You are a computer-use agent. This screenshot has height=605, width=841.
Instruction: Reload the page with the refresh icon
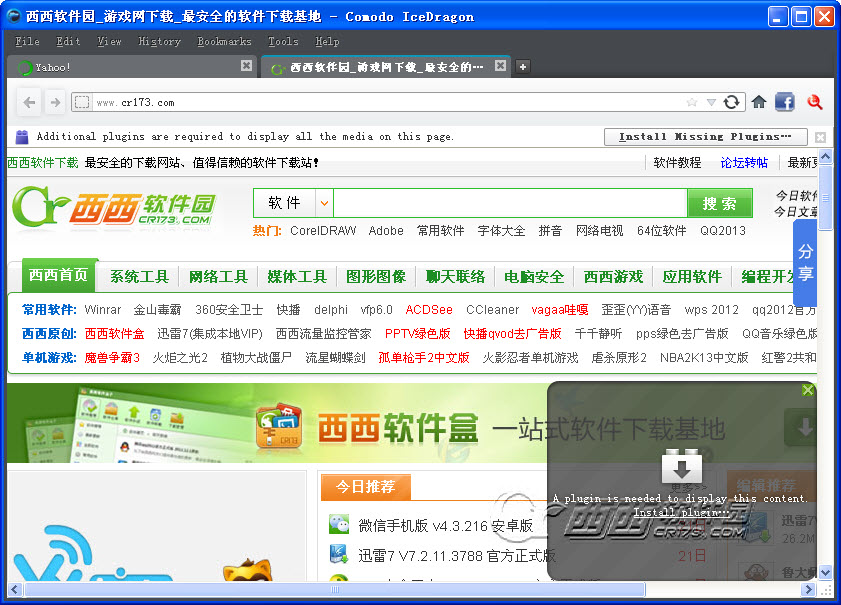point(732,102)
